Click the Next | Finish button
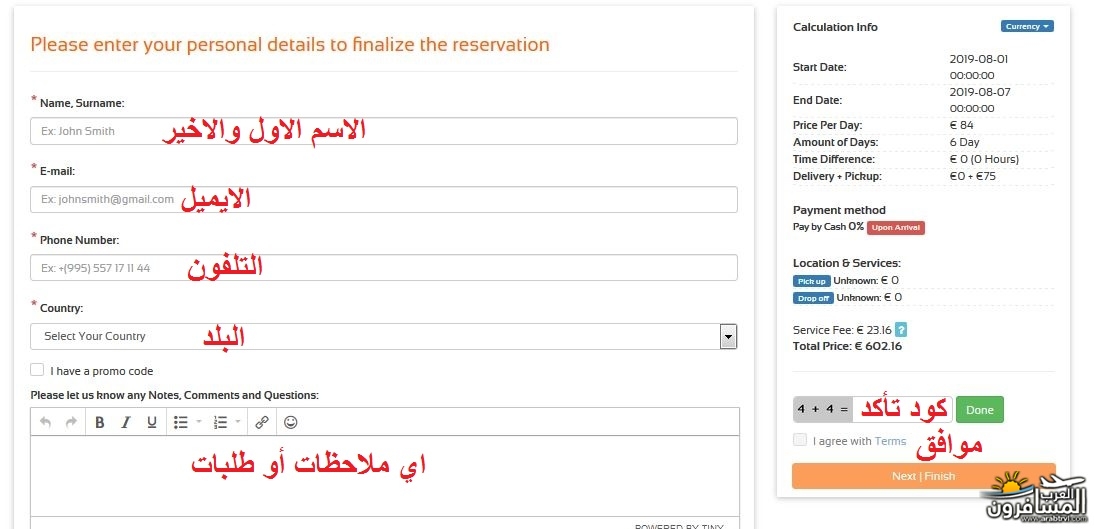 923,476
